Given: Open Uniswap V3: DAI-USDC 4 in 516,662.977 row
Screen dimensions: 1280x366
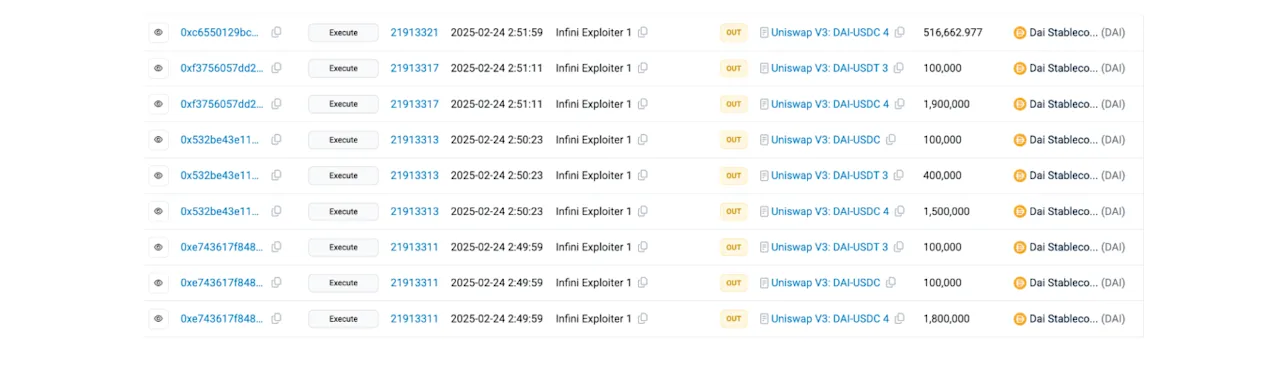Looking at the screenshot, I should coord(830,32).
